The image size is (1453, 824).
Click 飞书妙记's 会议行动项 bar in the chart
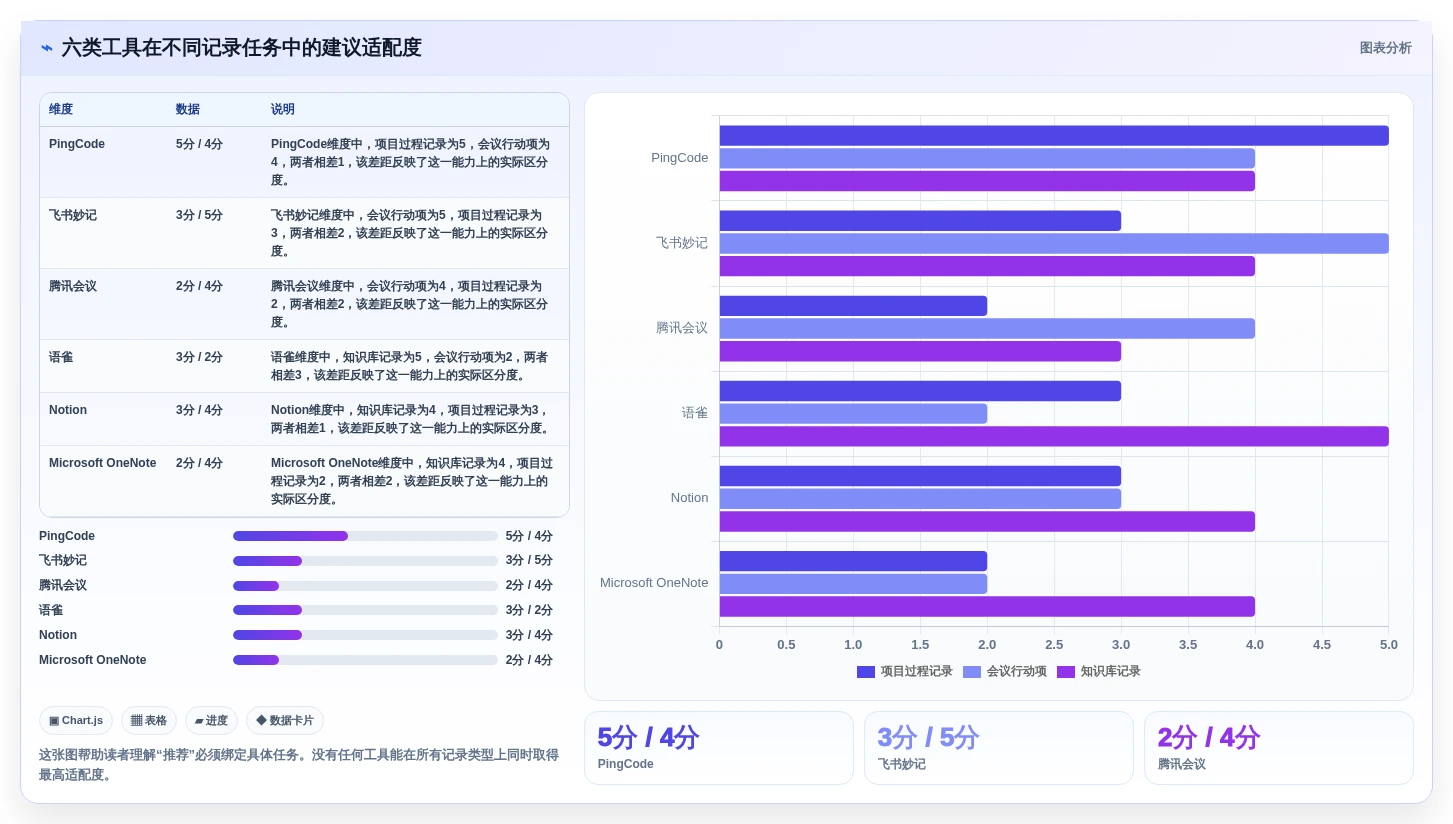tap(1054, 243)
